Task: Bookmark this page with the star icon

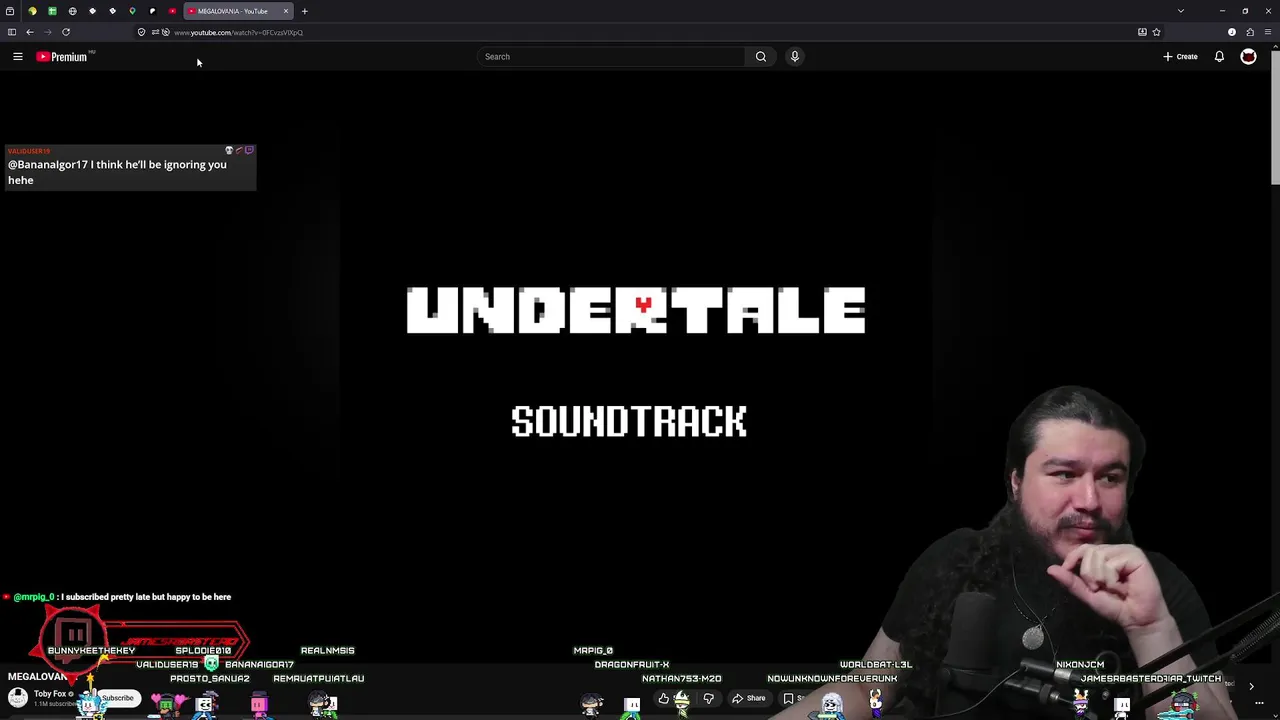Action: click(x=1156, y=32)
